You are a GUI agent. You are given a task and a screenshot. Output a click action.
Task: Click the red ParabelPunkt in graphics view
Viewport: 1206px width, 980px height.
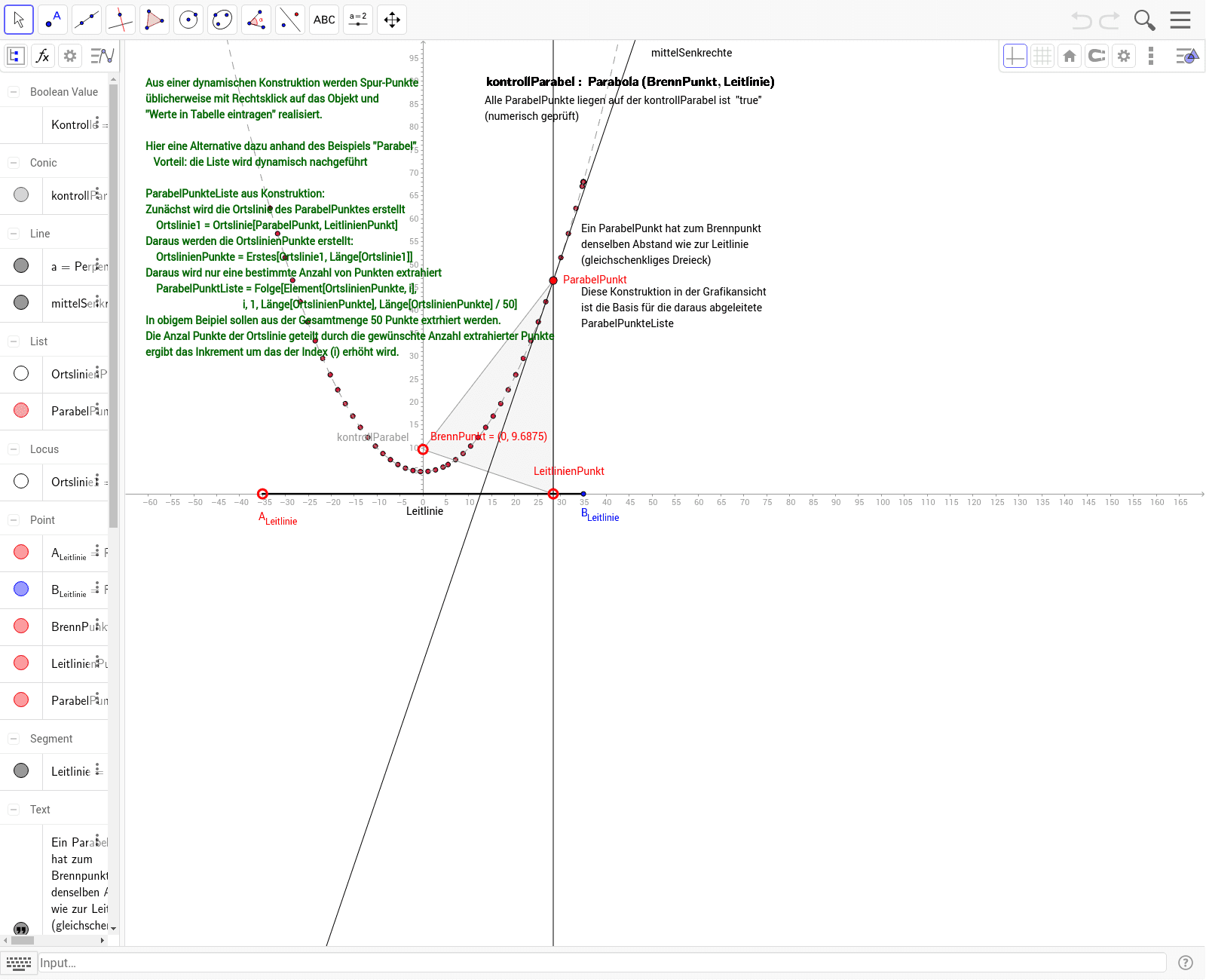coord(553,280)
